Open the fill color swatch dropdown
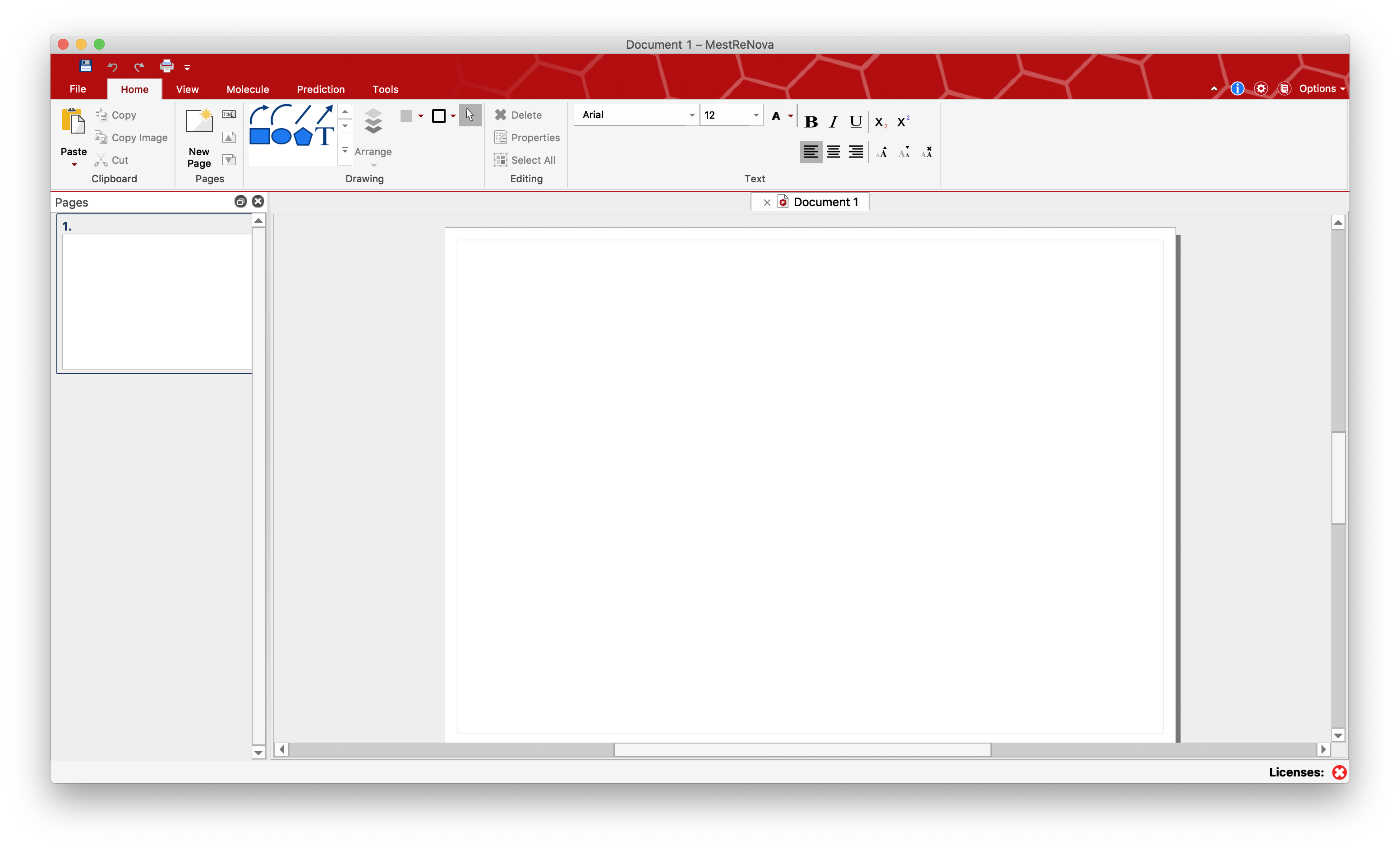Viewport: 1400px width, 850px height. pos(420,116)
